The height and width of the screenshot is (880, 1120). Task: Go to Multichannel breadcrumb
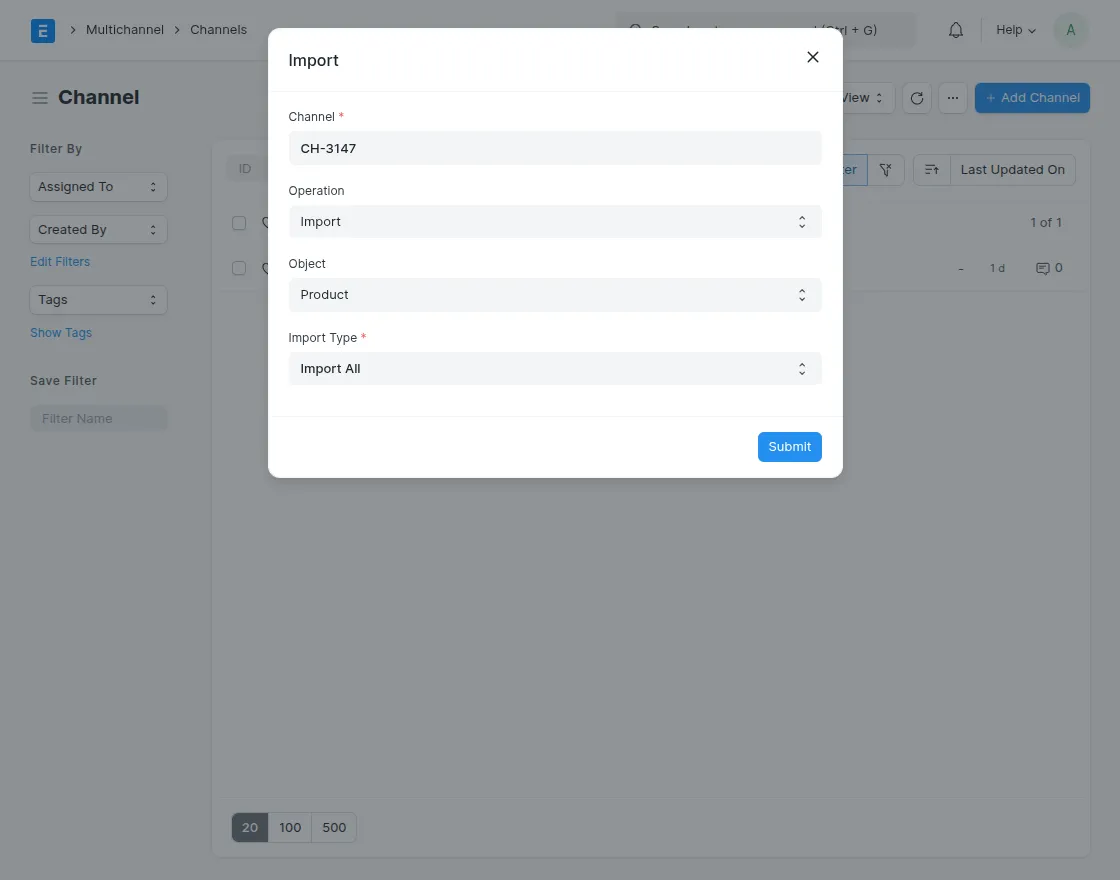point(124,30)
